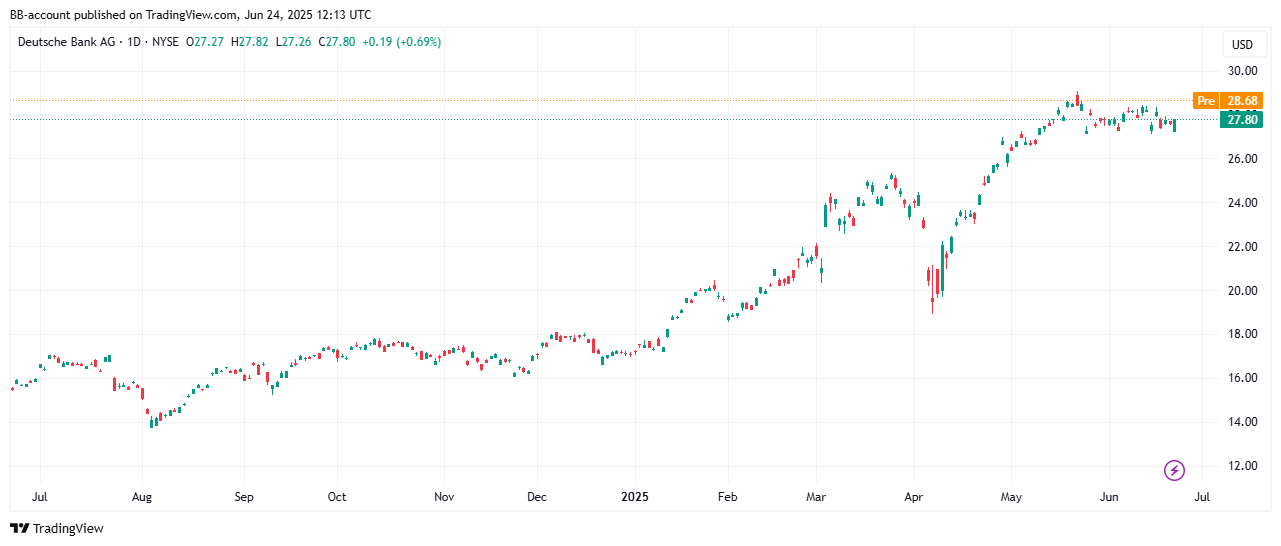Click the close value C27.80

point(336,42)
